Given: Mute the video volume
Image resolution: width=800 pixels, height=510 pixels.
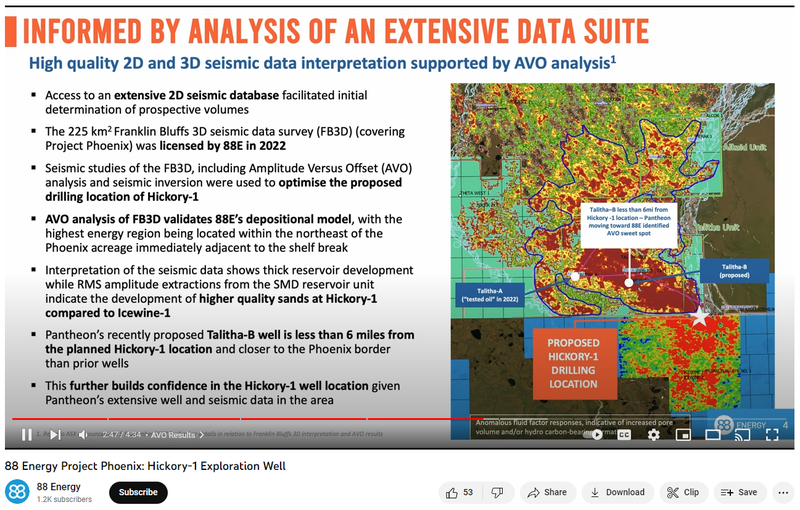Looking at the screenshot, I should coord(83,435).
